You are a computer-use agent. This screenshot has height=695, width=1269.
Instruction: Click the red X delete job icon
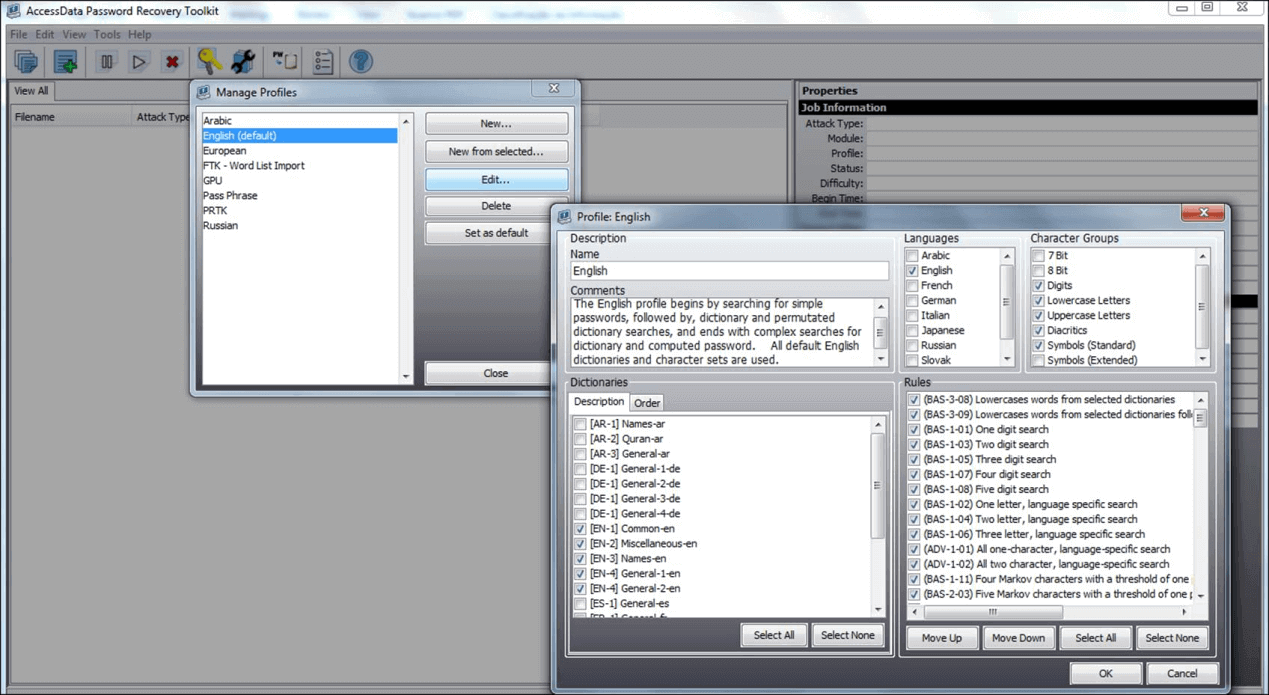click(x=172, y=62)
